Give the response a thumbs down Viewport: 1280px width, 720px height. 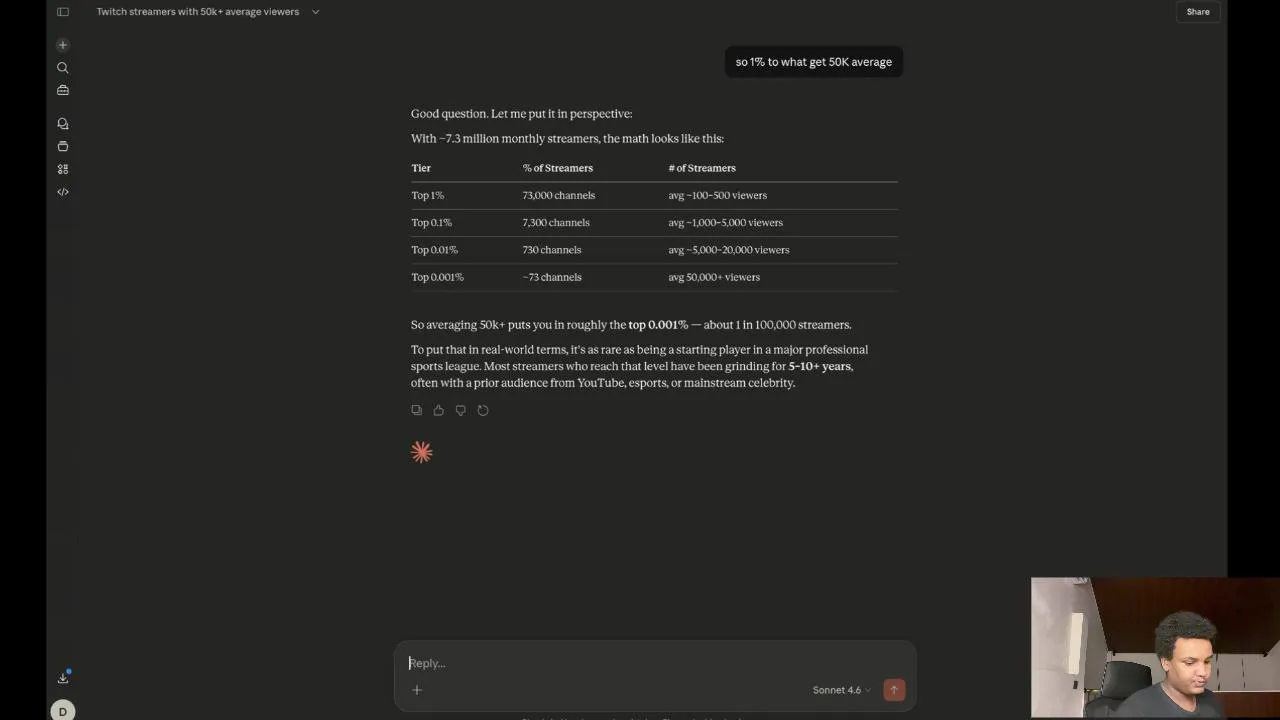pyautogui.click(x=461, y=410)
